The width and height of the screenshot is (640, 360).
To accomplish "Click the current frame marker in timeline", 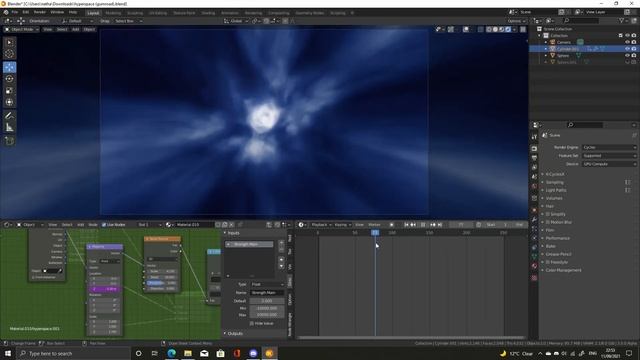I will (375, 233).
